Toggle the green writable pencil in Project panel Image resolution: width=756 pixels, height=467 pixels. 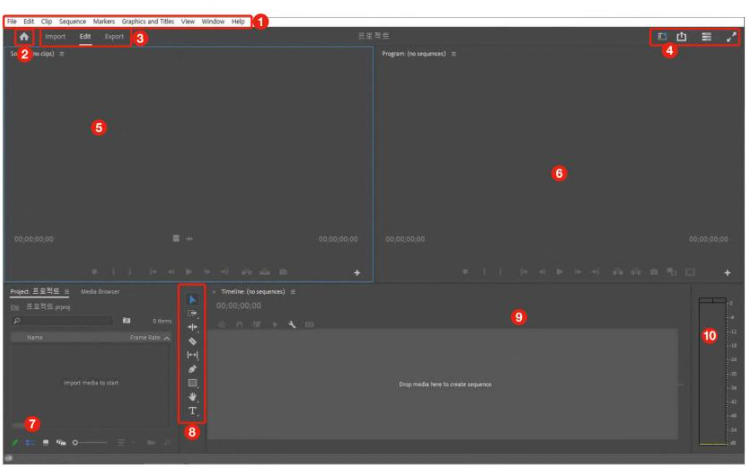click(15, 442)
